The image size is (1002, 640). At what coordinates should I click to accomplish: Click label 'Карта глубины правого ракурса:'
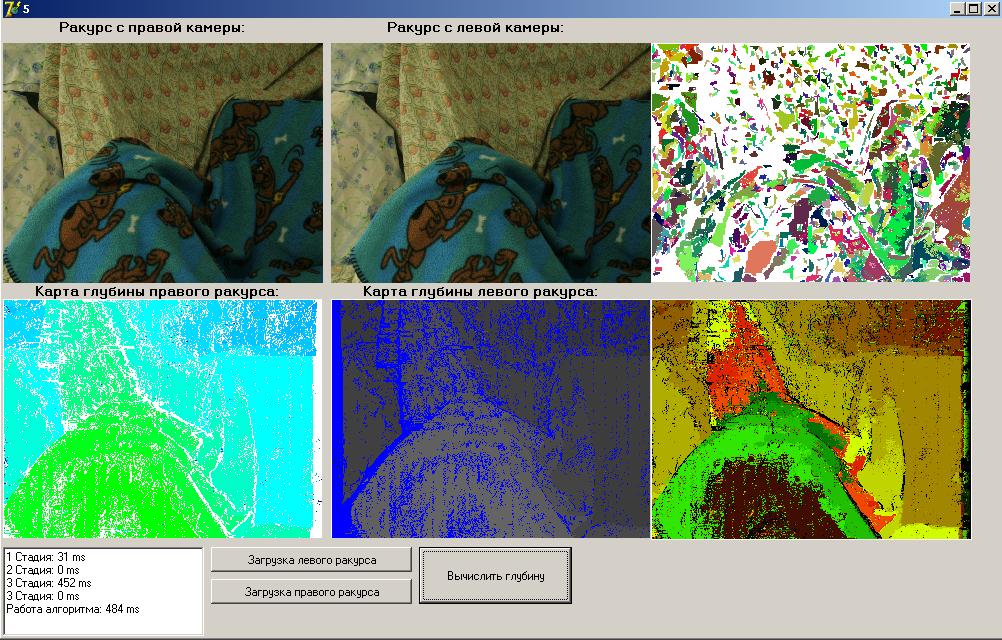[x=157, y=291]
